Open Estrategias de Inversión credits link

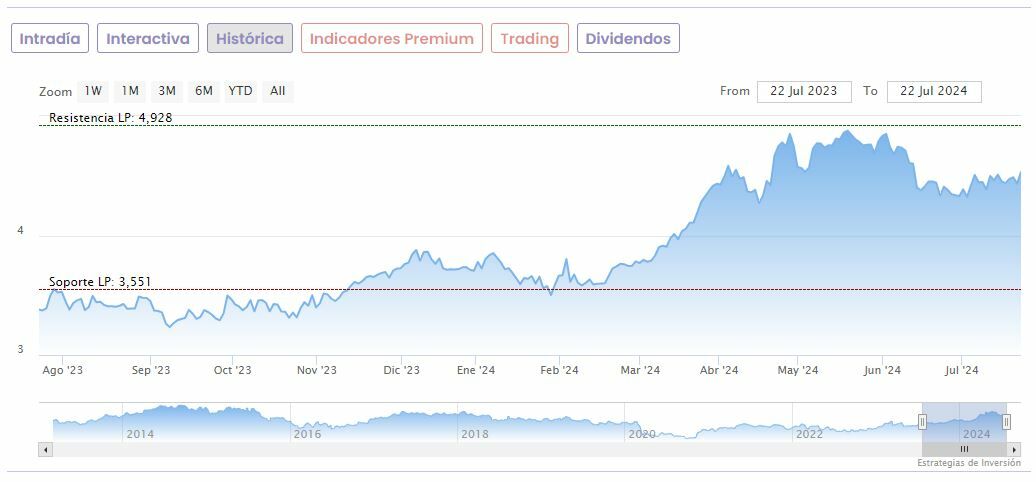pos(968,464)
